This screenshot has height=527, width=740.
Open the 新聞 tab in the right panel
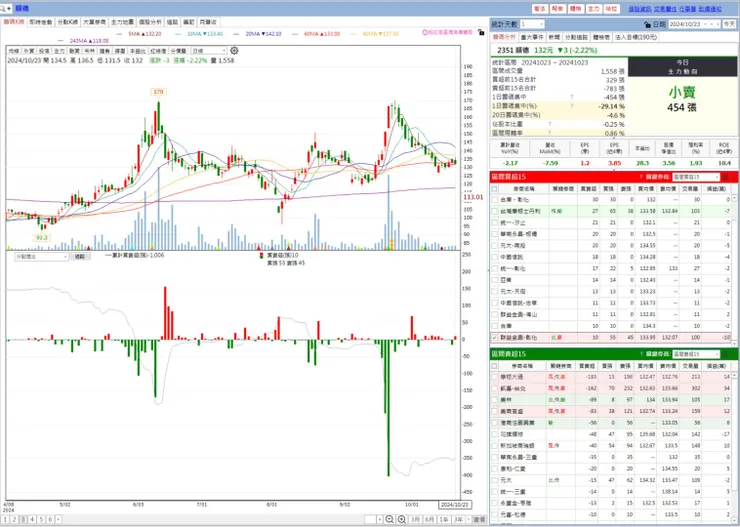tap(554, 37)
